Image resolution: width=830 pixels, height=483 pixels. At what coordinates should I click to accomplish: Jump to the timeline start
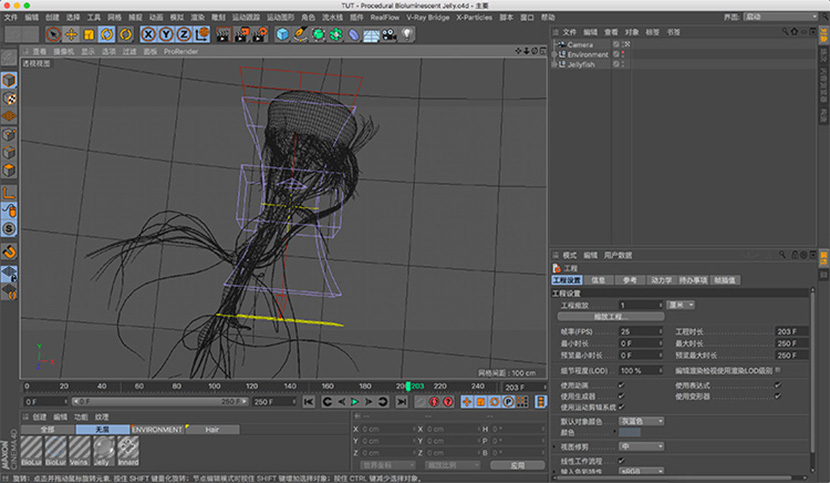pos(309,402)
